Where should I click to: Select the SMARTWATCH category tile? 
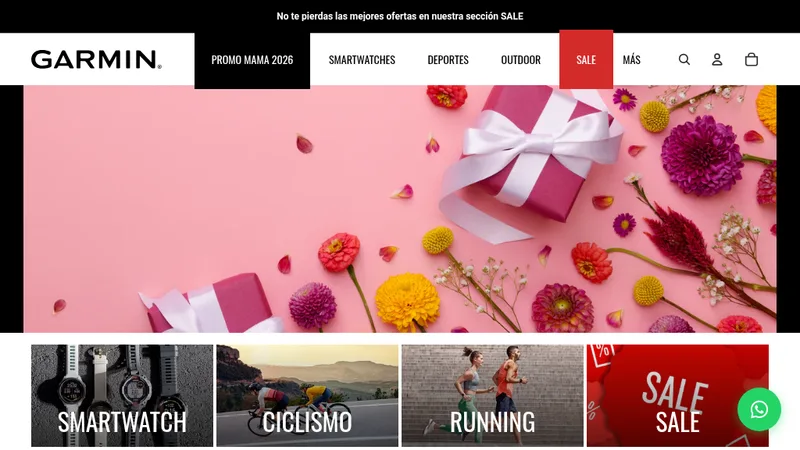tap(122, 396)
